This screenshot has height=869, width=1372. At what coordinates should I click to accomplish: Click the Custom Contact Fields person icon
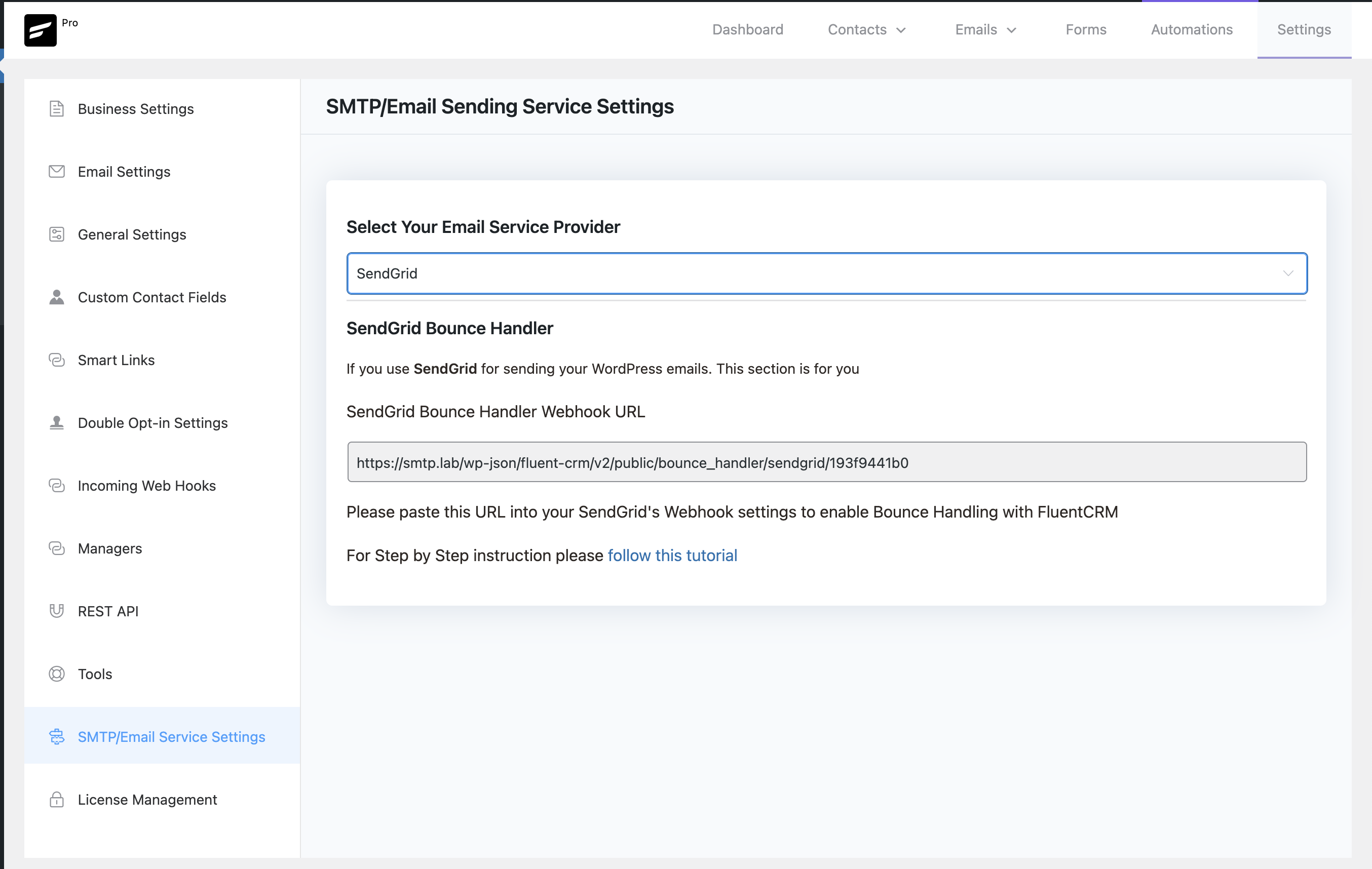click(56, 297)
